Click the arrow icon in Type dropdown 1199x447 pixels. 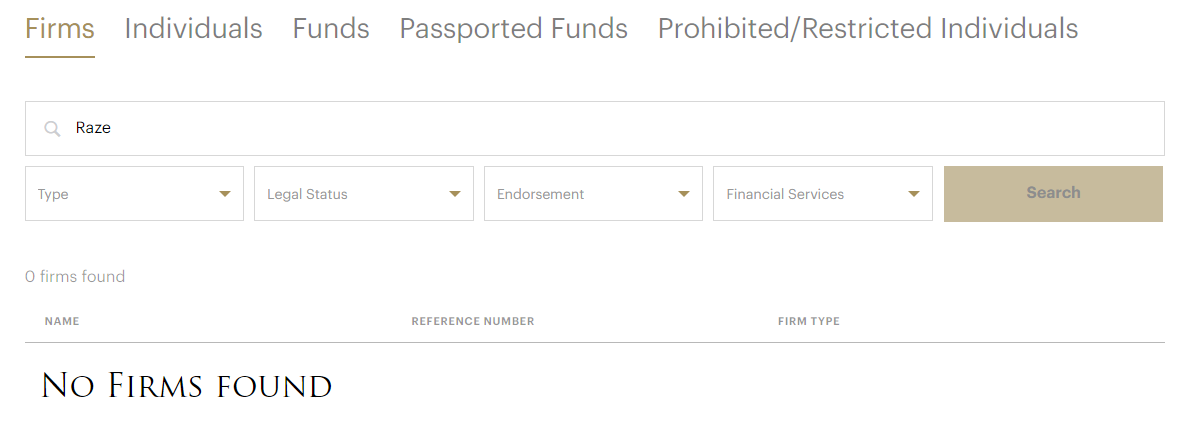[225, 194]
